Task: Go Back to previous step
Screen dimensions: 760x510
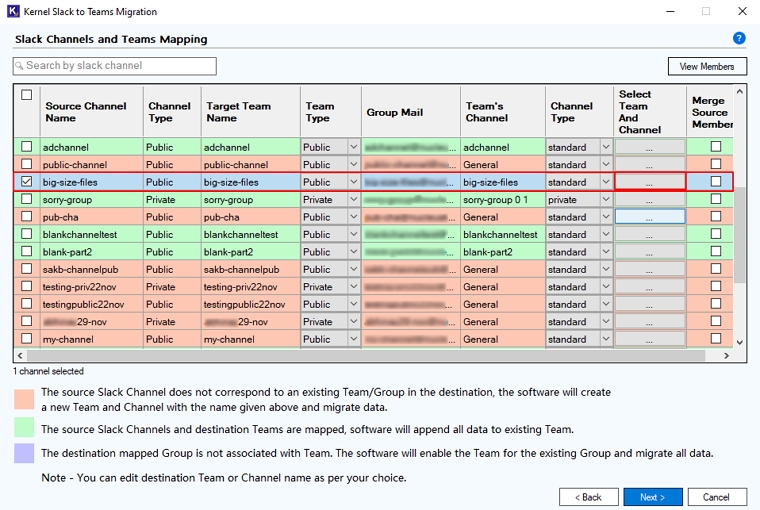Action: [x=588, y=497]
